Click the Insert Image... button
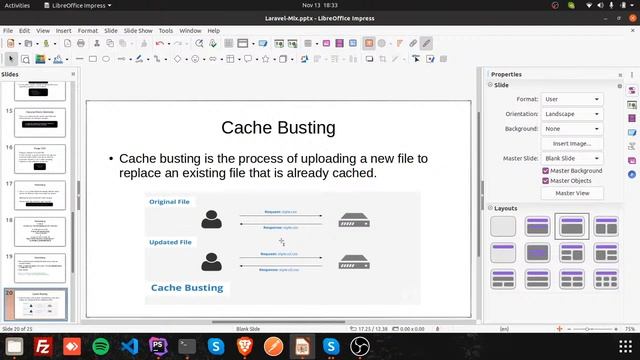This screenshot has height=360, width=640. click(572, 144)
